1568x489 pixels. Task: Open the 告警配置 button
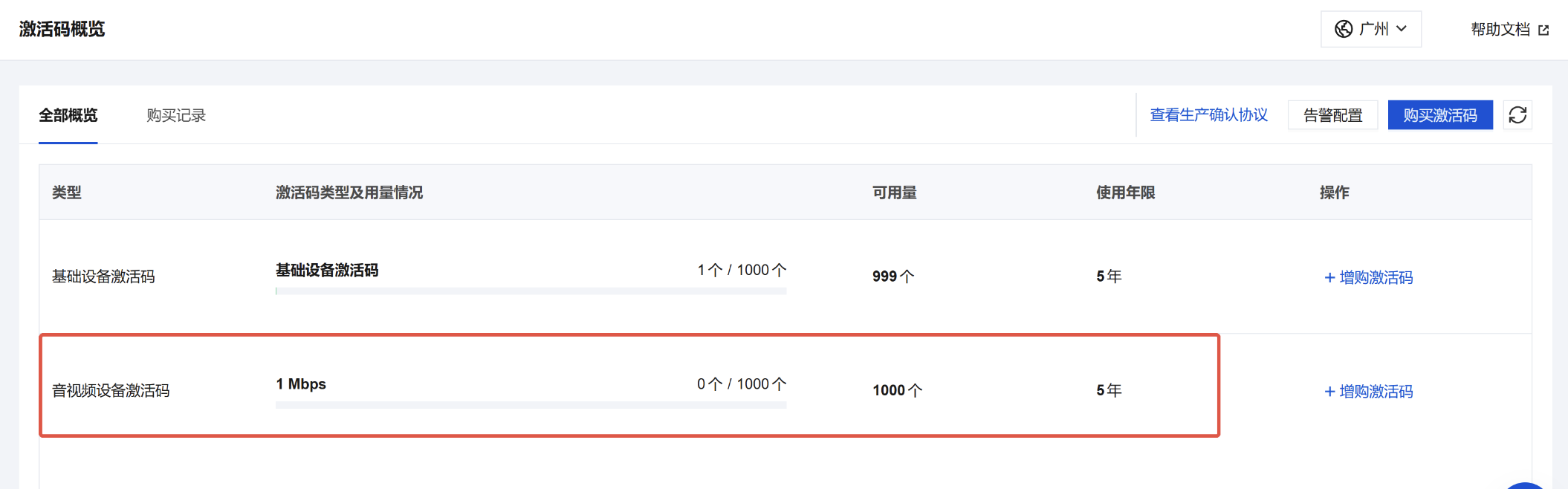[x=1332, y=115]
